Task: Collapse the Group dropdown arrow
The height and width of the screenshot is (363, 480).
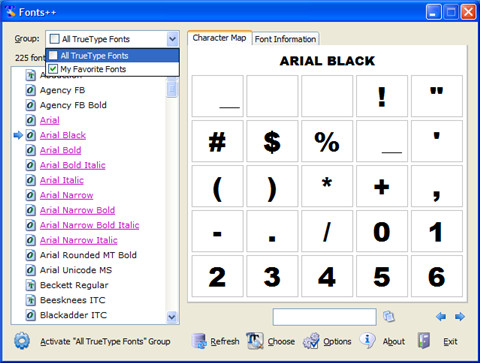Action: 172,39
